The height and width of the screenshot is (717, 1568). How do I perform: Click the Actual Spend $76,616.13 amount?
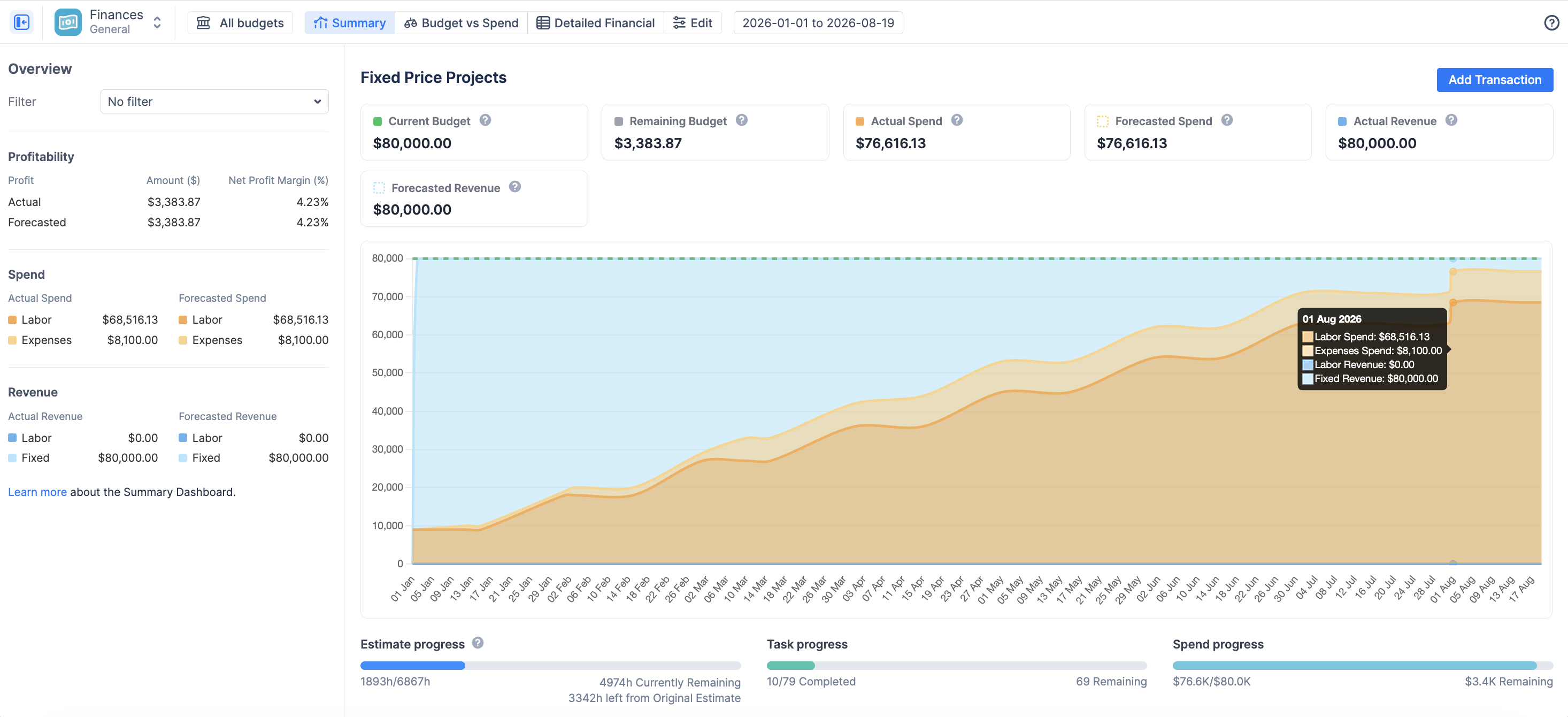tap(890, 143)
